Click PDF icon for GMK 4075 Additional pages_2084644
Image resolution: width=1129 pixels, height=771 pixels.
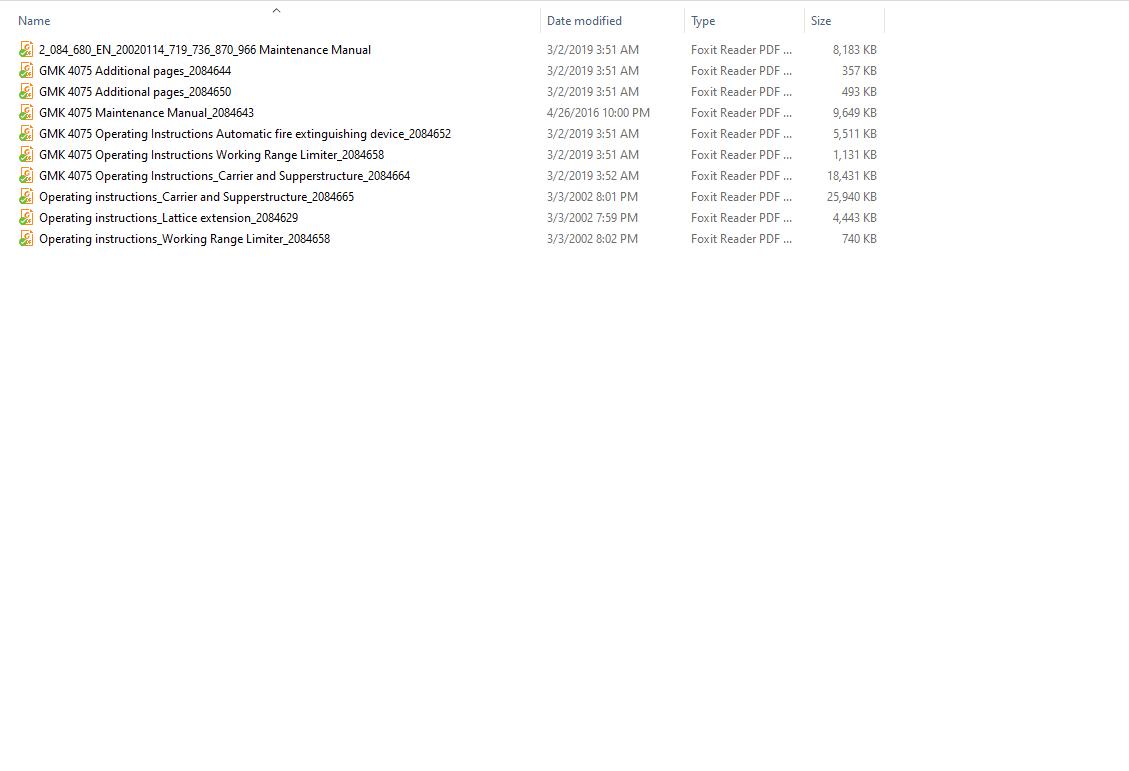point(26,71)
